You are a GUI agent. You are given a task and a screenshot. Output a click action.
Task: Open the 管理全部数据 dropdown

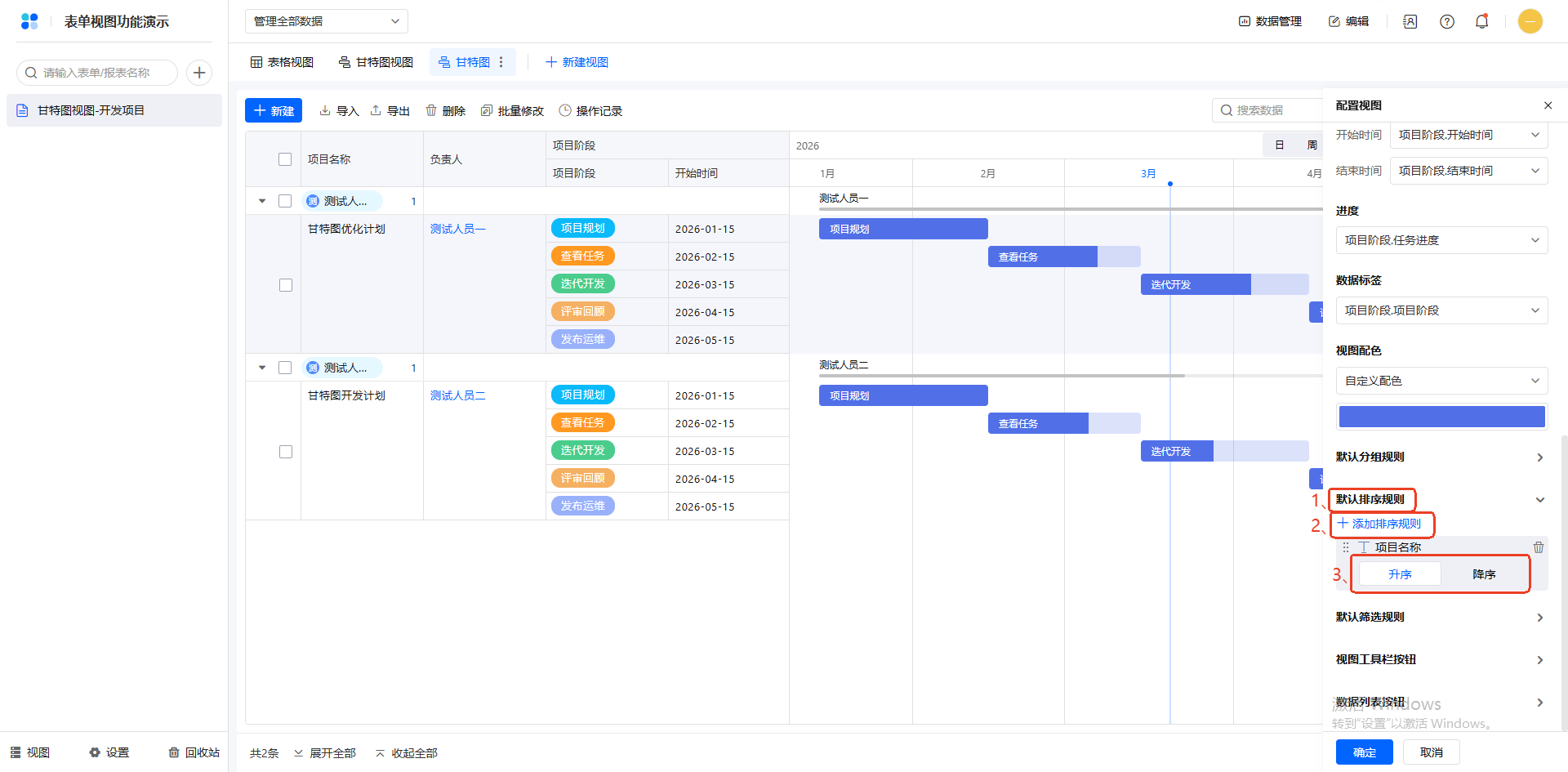click(326, 21)
